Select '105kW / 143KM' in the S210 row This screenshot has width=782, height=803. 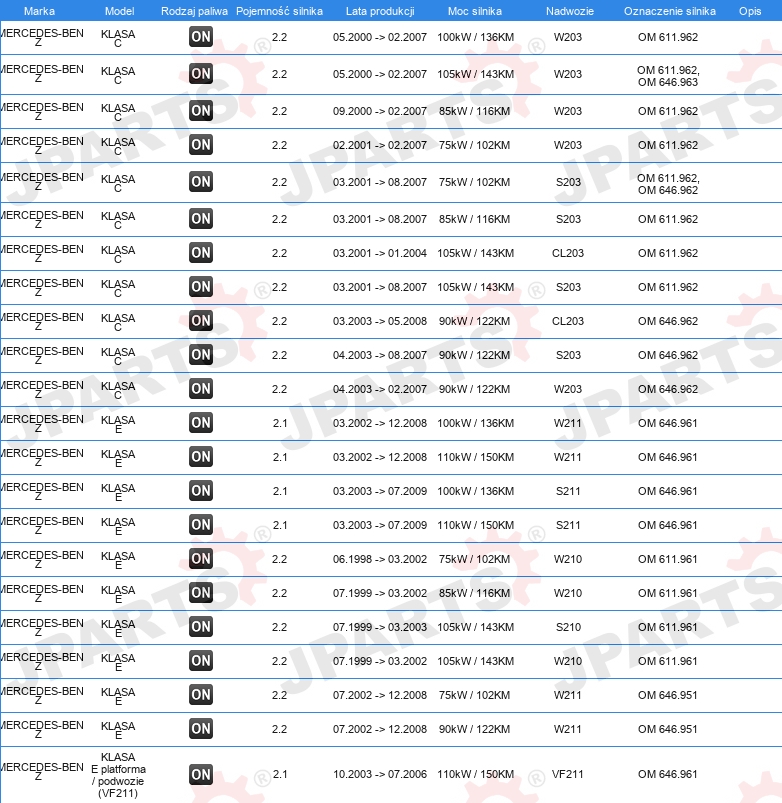[x=475, y=627]
